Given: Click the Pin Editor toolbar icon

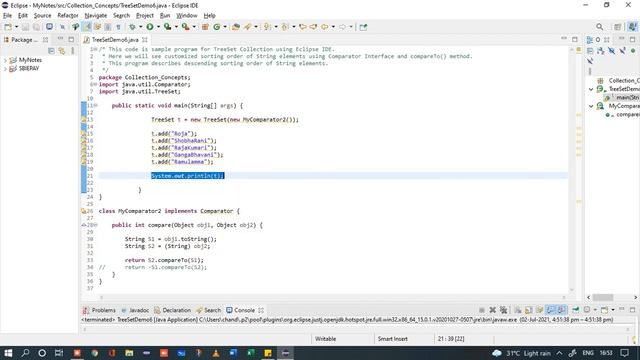Looking at the screenshot, I should coord(363,27).
